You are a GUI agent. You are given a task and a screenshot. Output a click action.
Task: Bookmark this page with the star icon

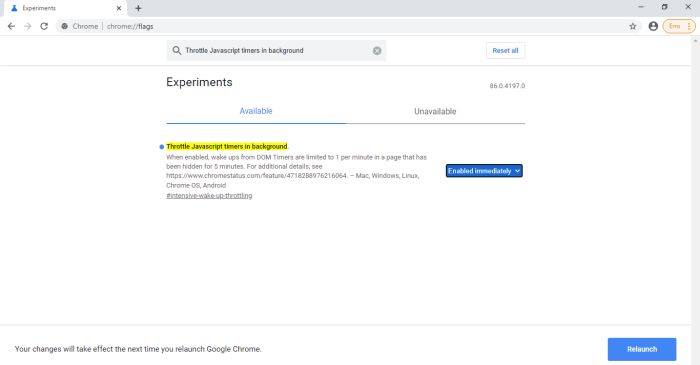tap(633, 26)
